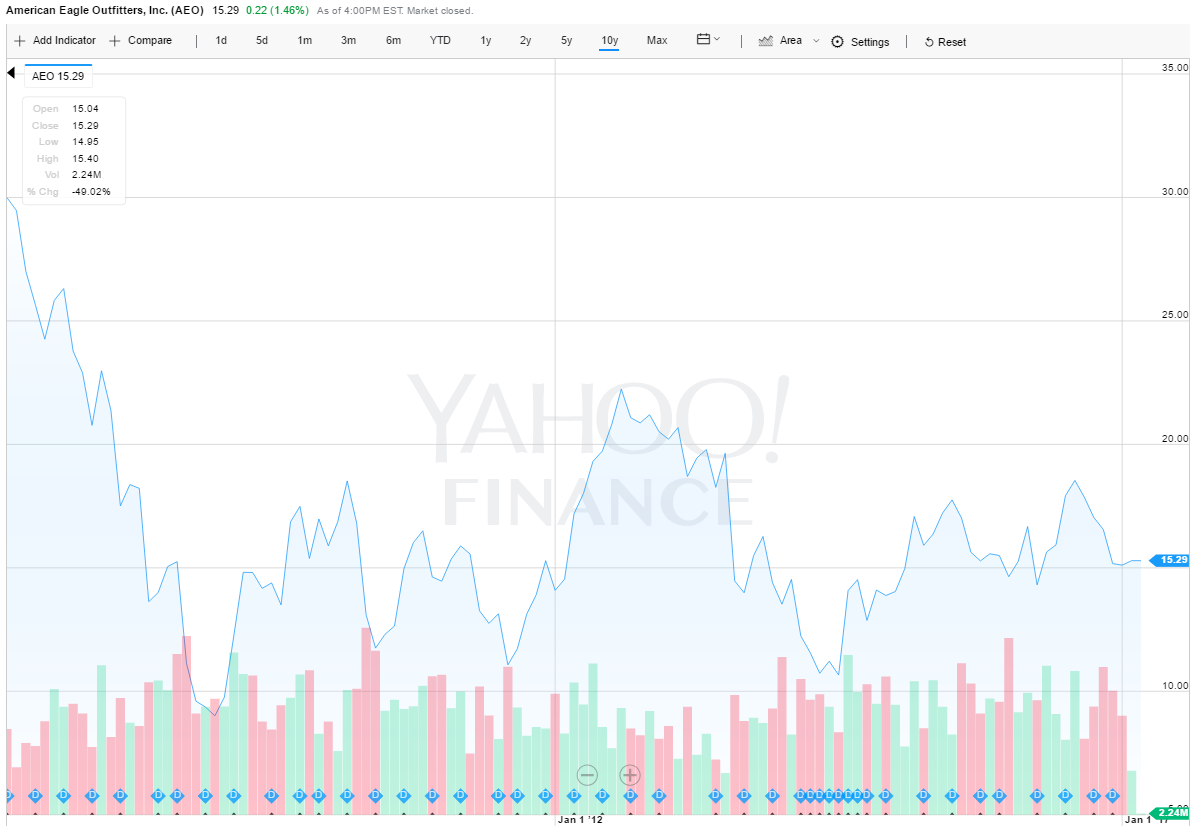This screenshot has height=835, width=1197.
Task: Click the 2.24M volume marker
Action: click(x=1170, y=812)
